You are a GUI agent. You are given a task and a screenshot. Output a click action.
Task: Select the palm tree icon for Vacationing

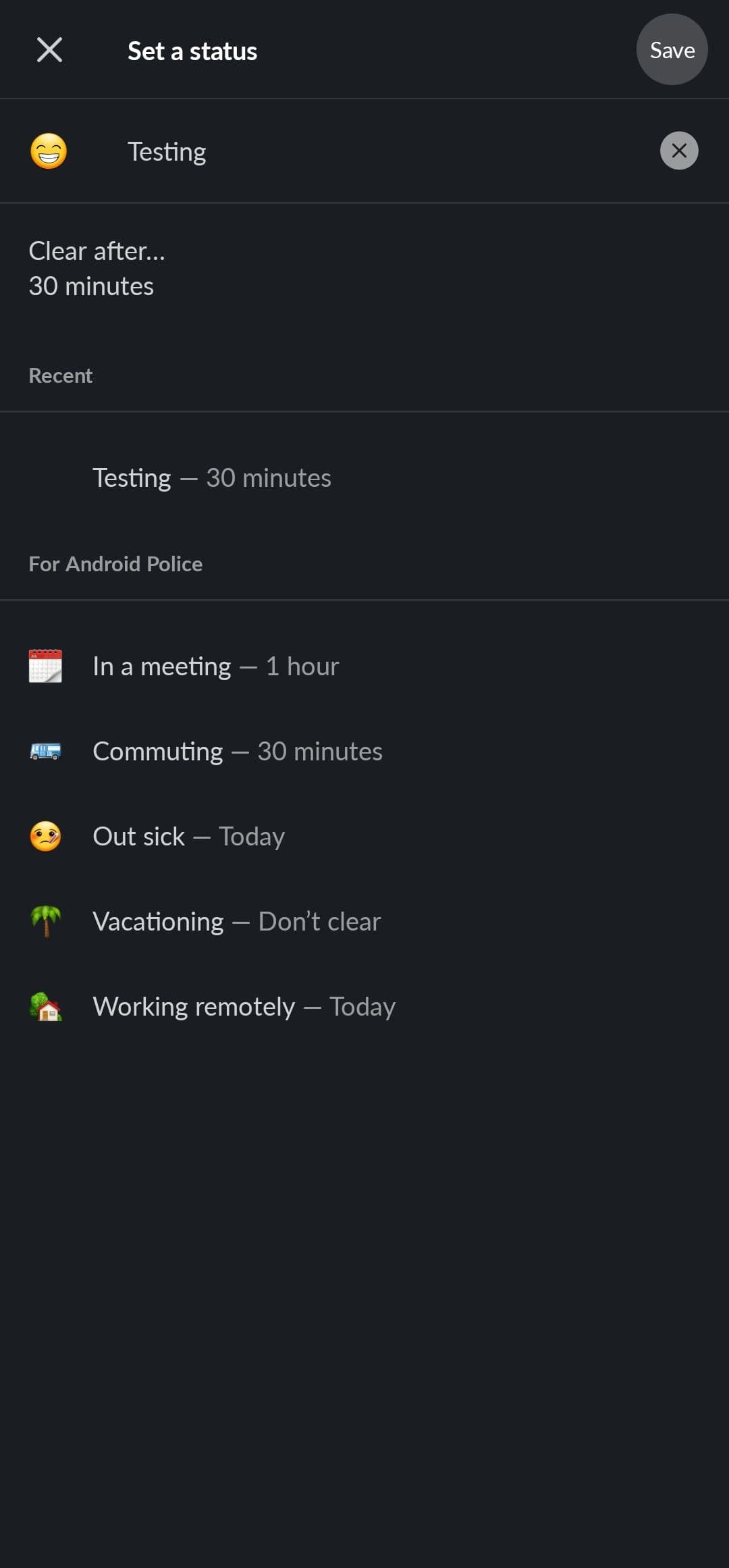point(45,920)
